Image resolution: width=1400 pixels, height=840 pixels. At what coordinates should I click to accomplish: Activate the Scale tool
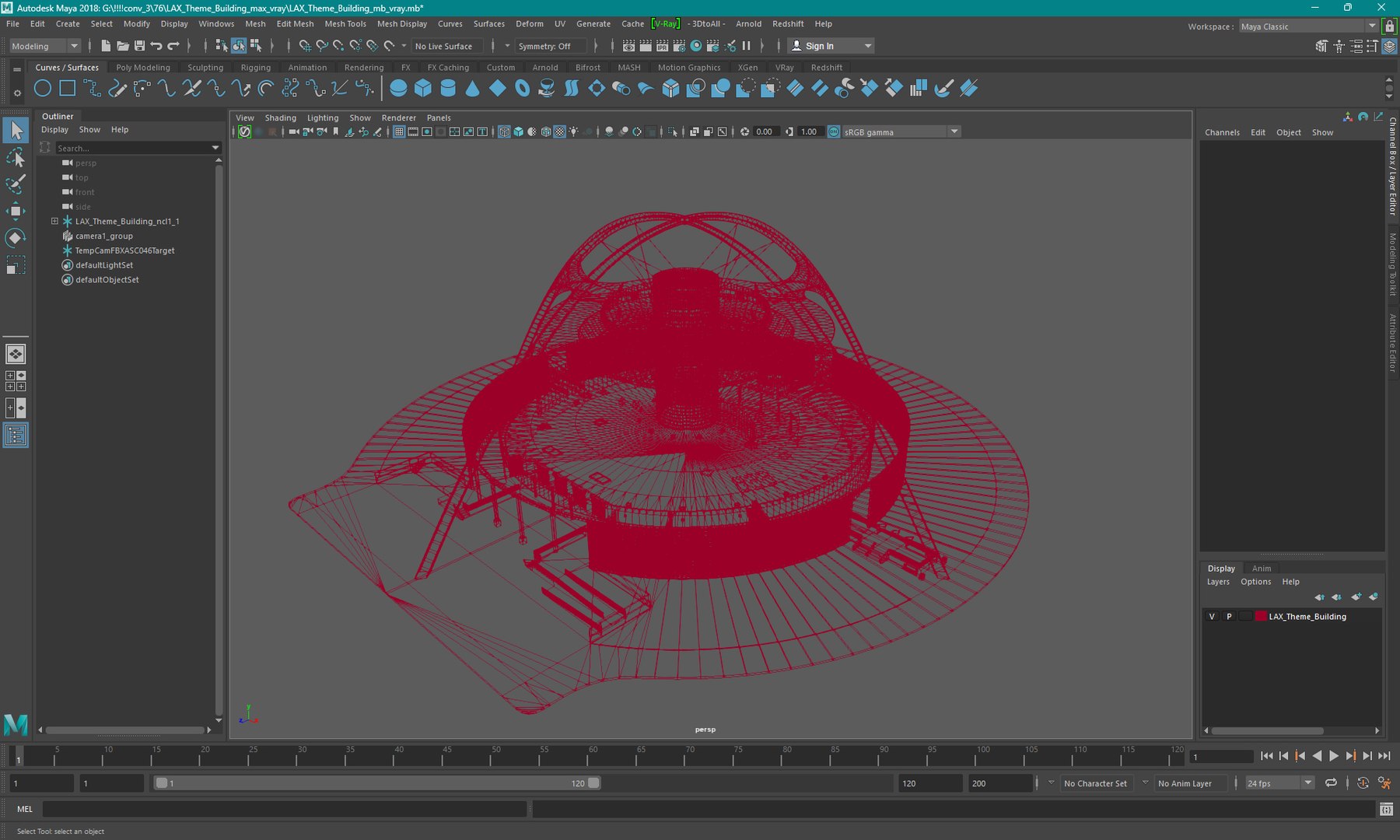[16, 264]
